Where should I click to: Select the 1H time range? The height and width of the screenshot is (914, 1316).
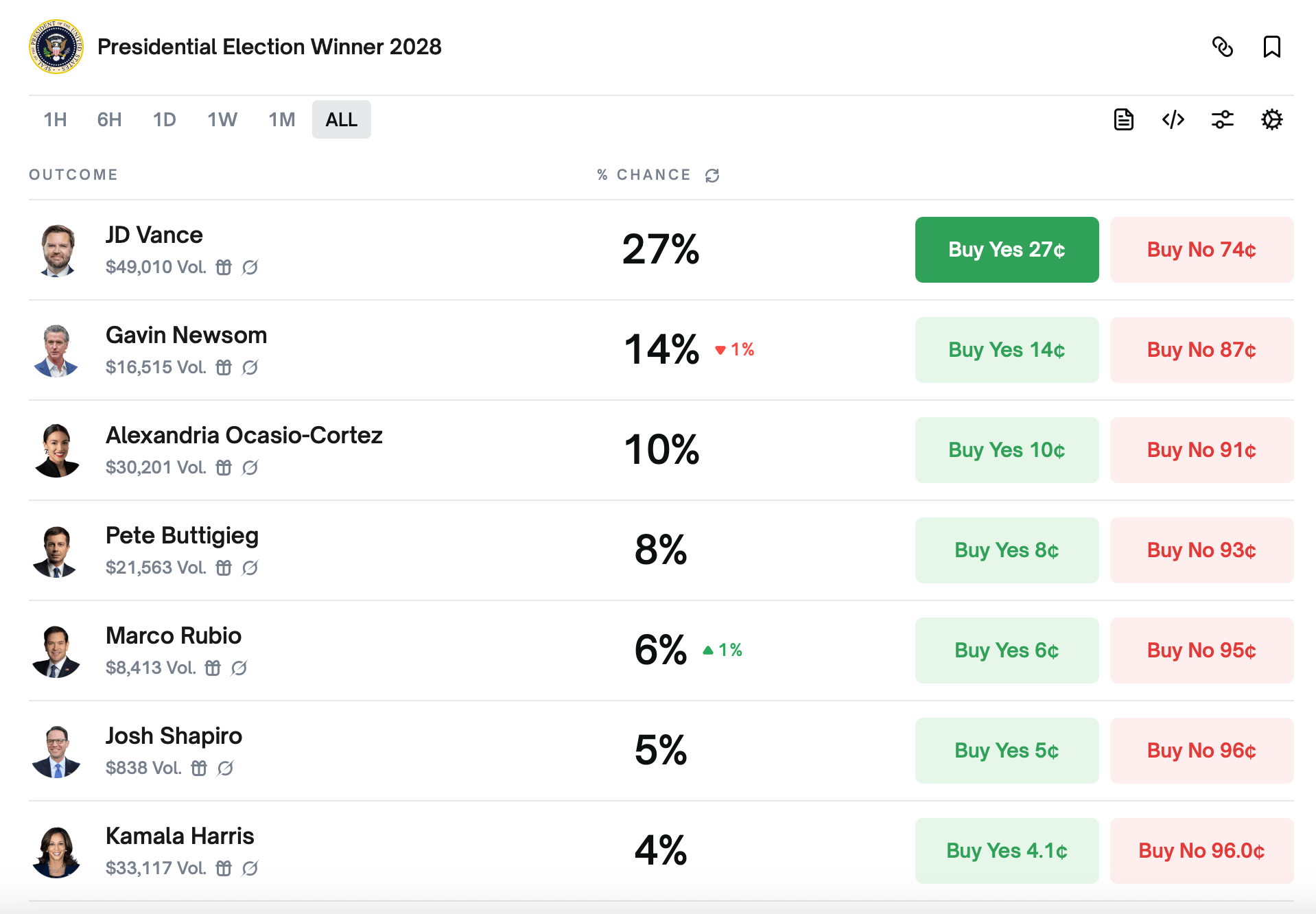coord(55,119)
